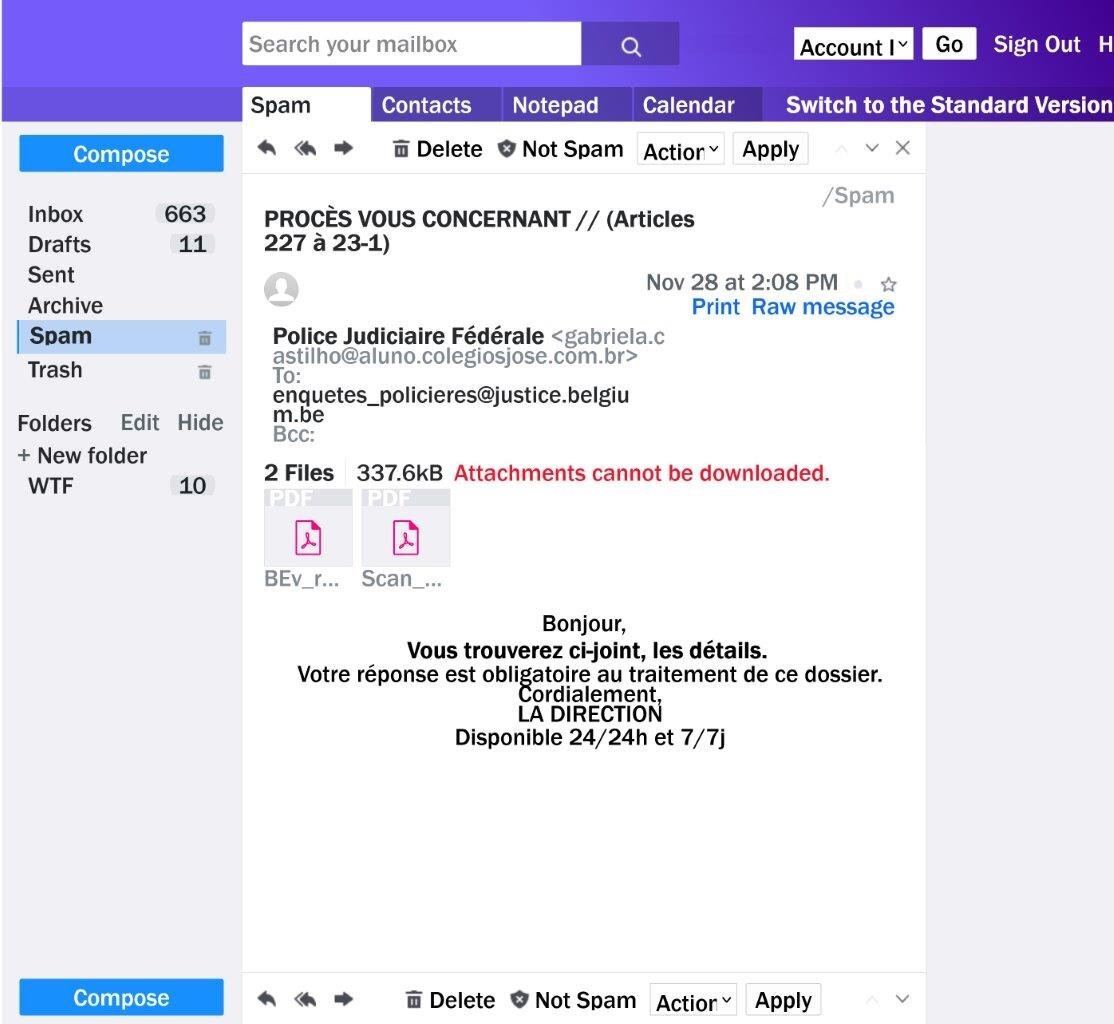Open the BEv_r... PDF attachment
This screenshot has height=1024, width=1114.
(308, 538)
